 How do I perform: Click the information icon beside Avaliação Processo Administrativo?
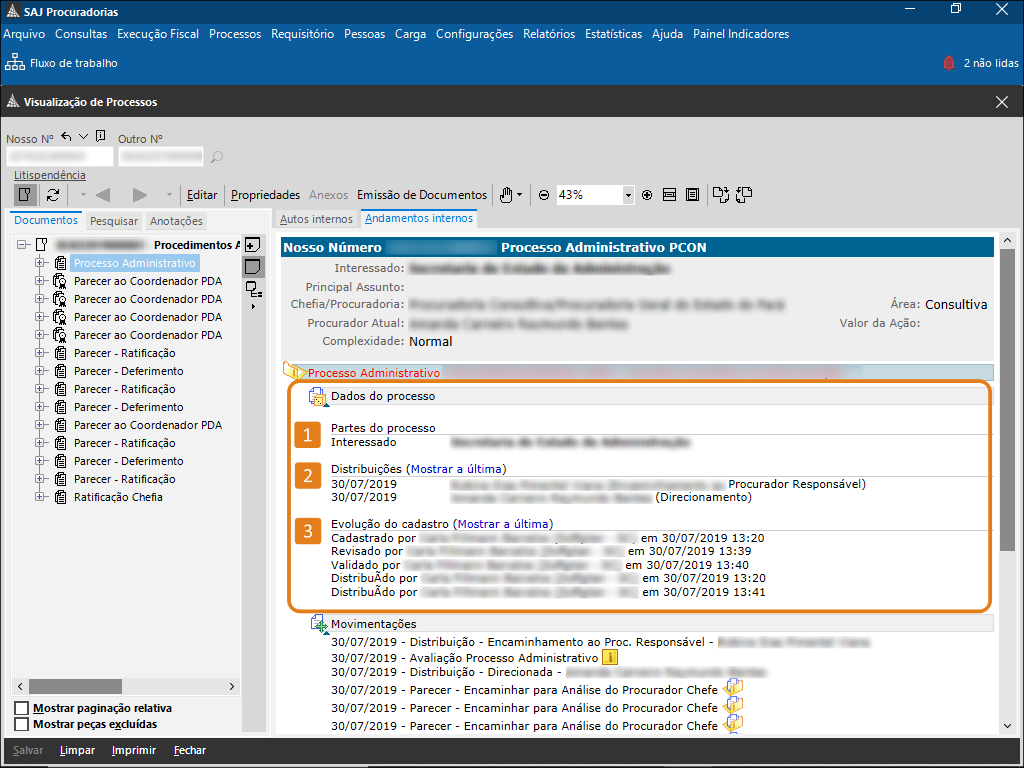tap(610, 658)
